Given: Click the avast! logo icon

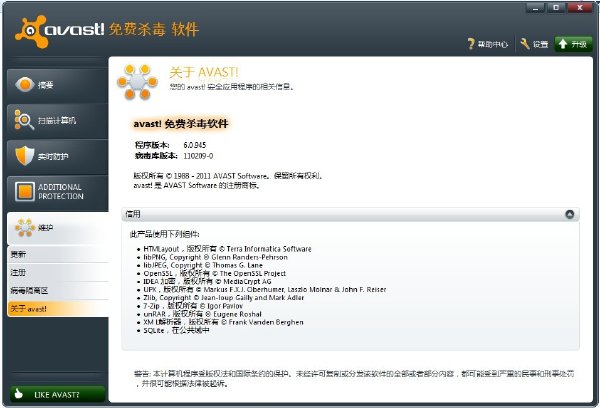Looking at the screenshot, I should pos(31,31).
